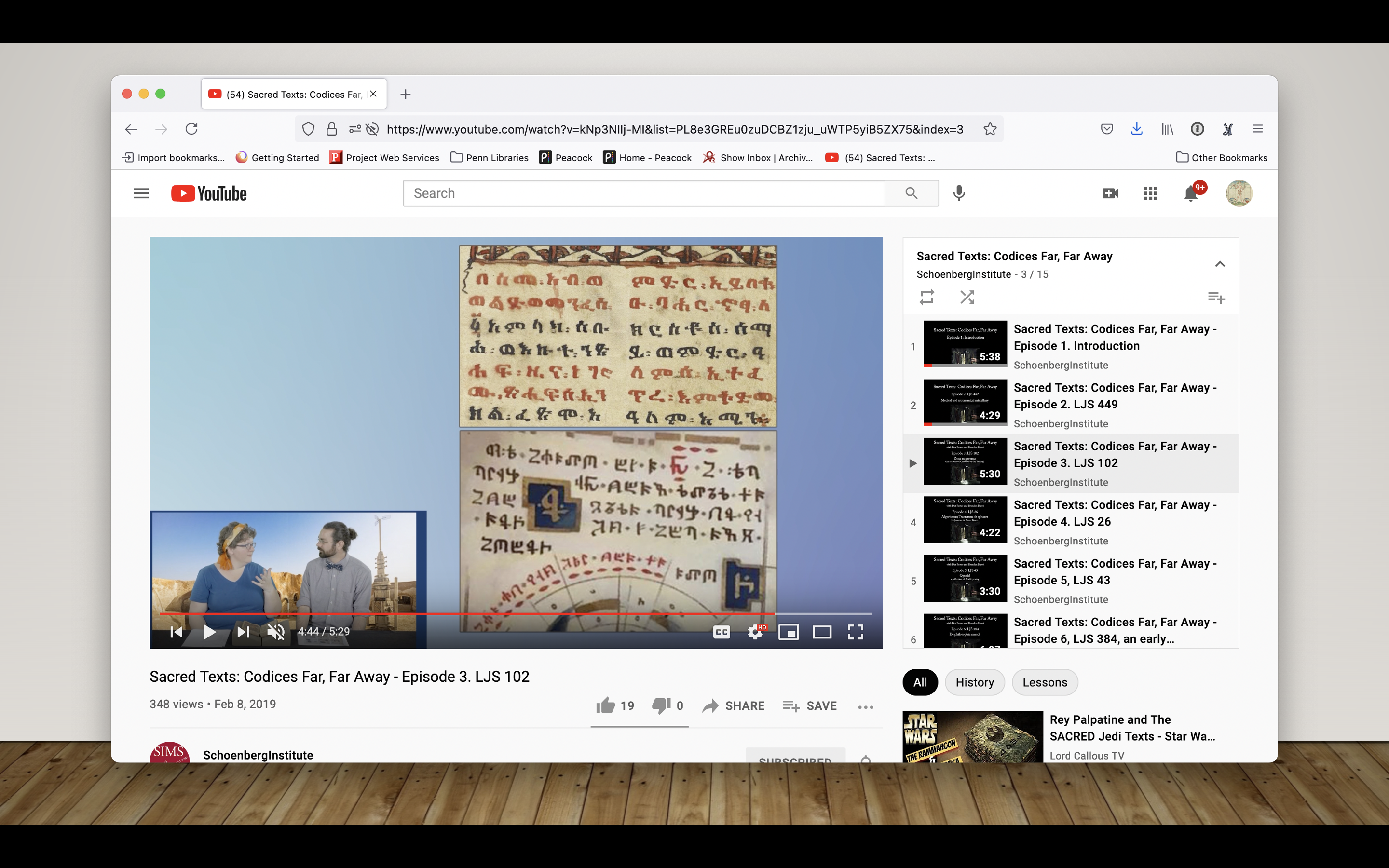Open the Show Inbox bookmark
The width and height of the screenshot is (1389, 868).
point(758,157)
